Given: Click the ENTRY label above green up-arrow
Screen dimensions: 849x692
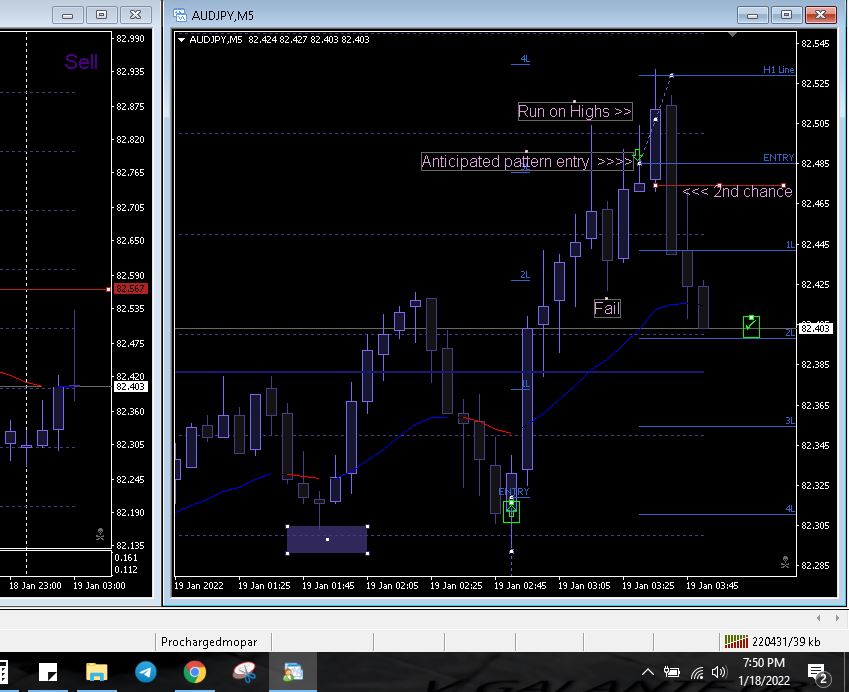Looking at the screenshot, I should click(513, 492).
